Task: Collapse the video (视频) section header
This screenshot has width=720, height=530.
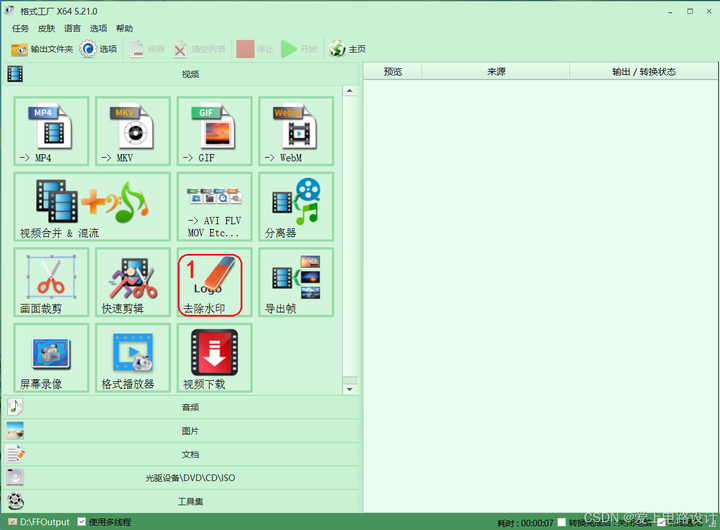Action: [181, 74]
